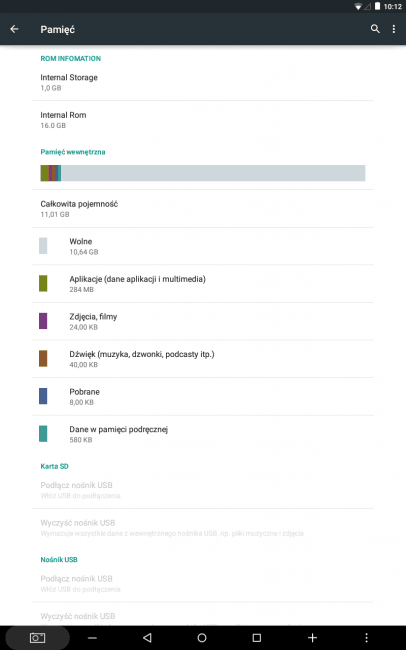Open Dźwięk (muzyka, dzwonki, podcasty) entry

point(203,359)
